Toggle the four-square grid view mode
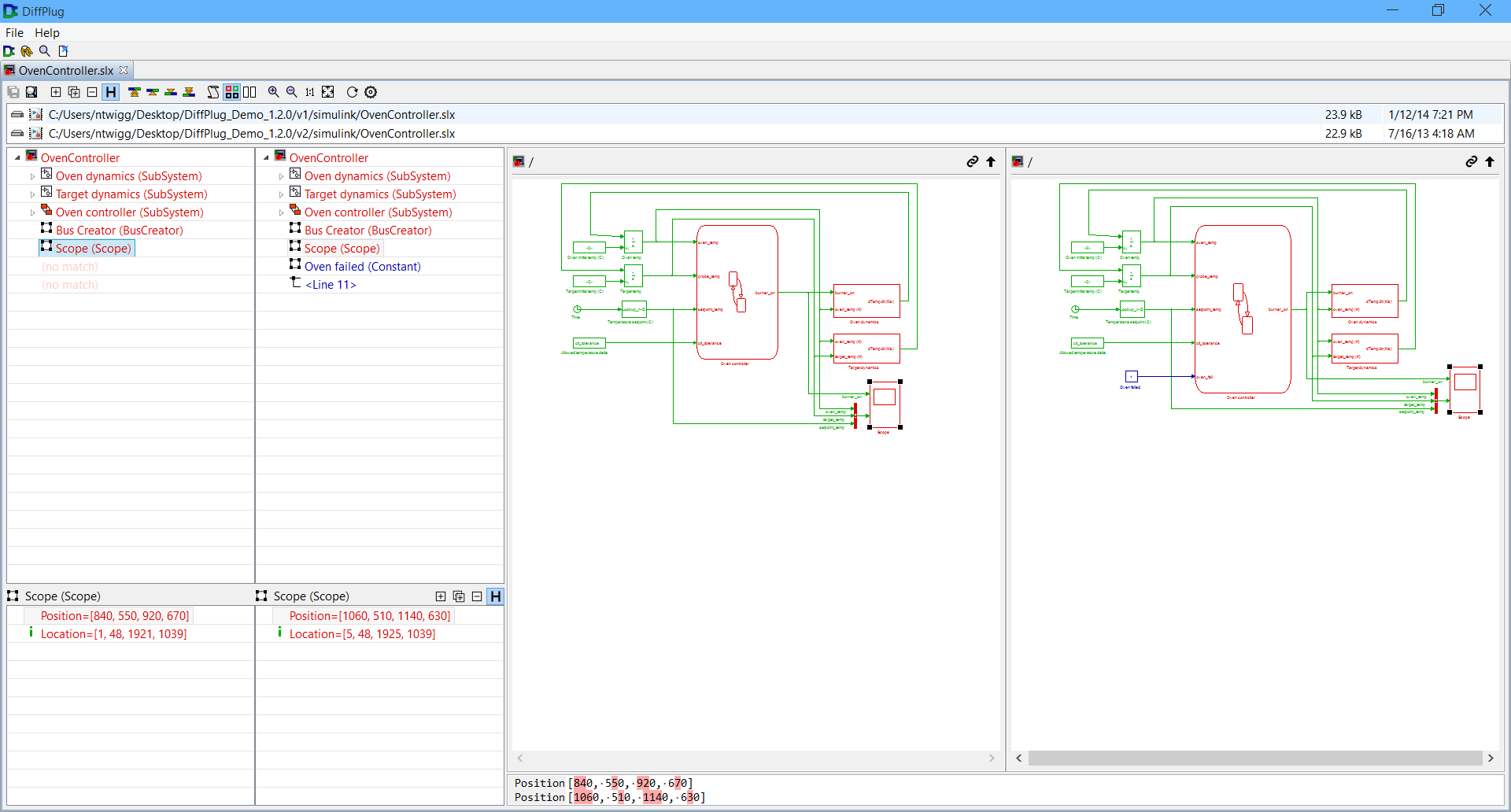1511x812 pixels. click(x=231, y=92)
